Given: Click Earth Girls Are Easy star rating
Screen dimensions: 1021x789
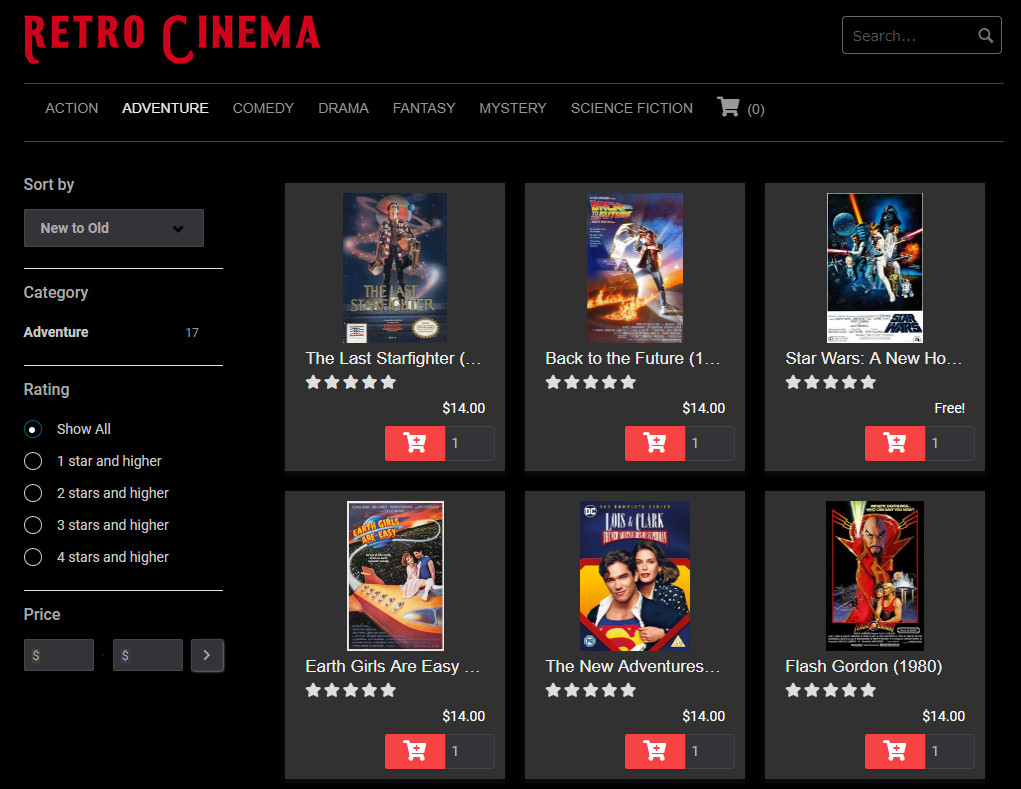Looking at the screenshot, I should pos(351,690).
